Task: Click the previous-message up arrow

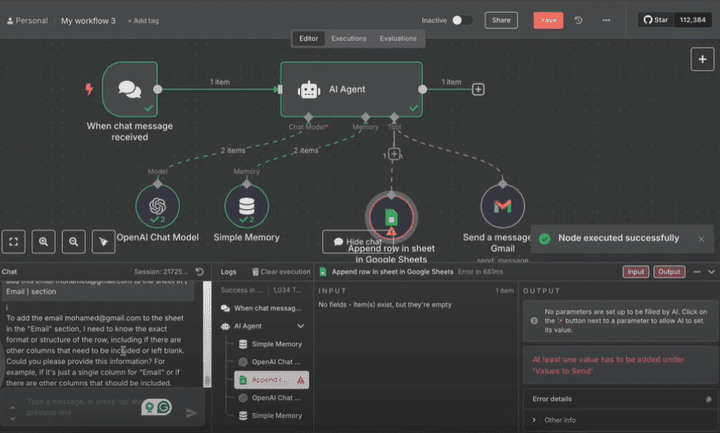Action: [x=12, y=407]
